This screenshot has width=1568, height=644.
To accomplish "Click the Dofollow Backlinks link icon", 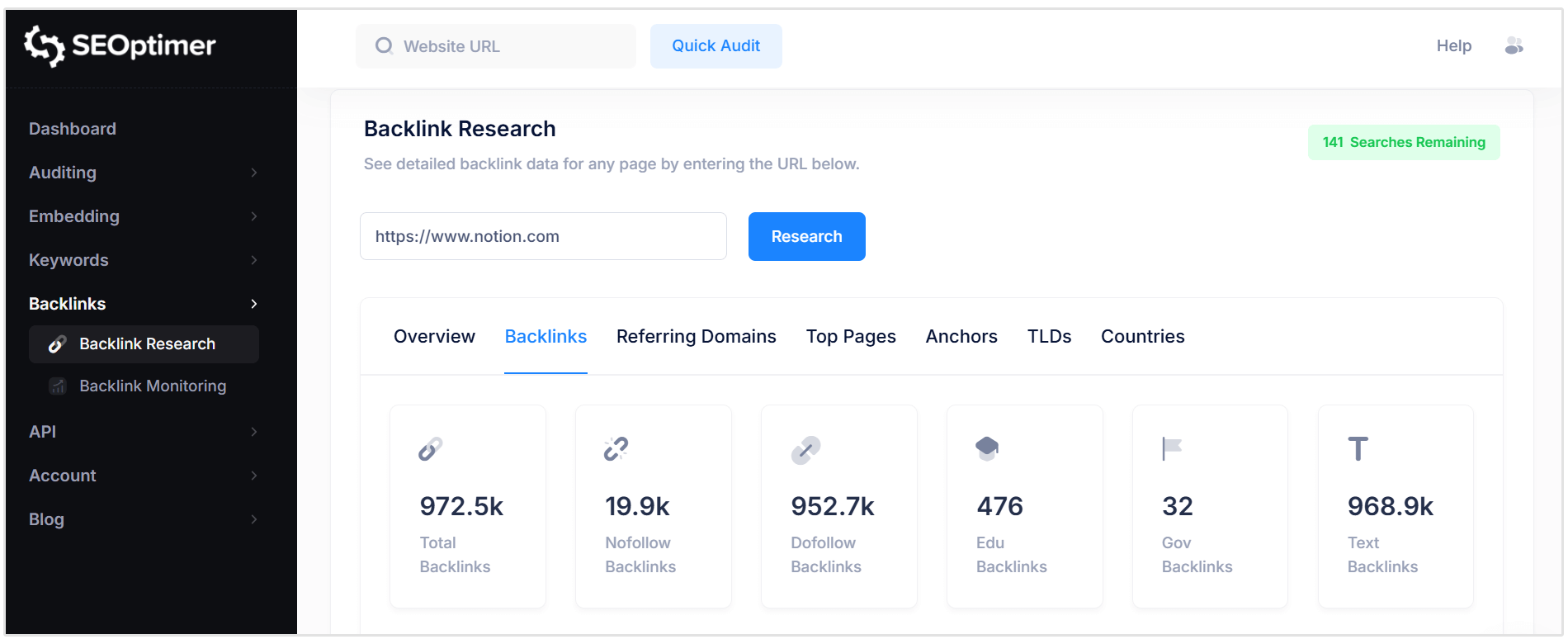I will click(x=805, y=450).
